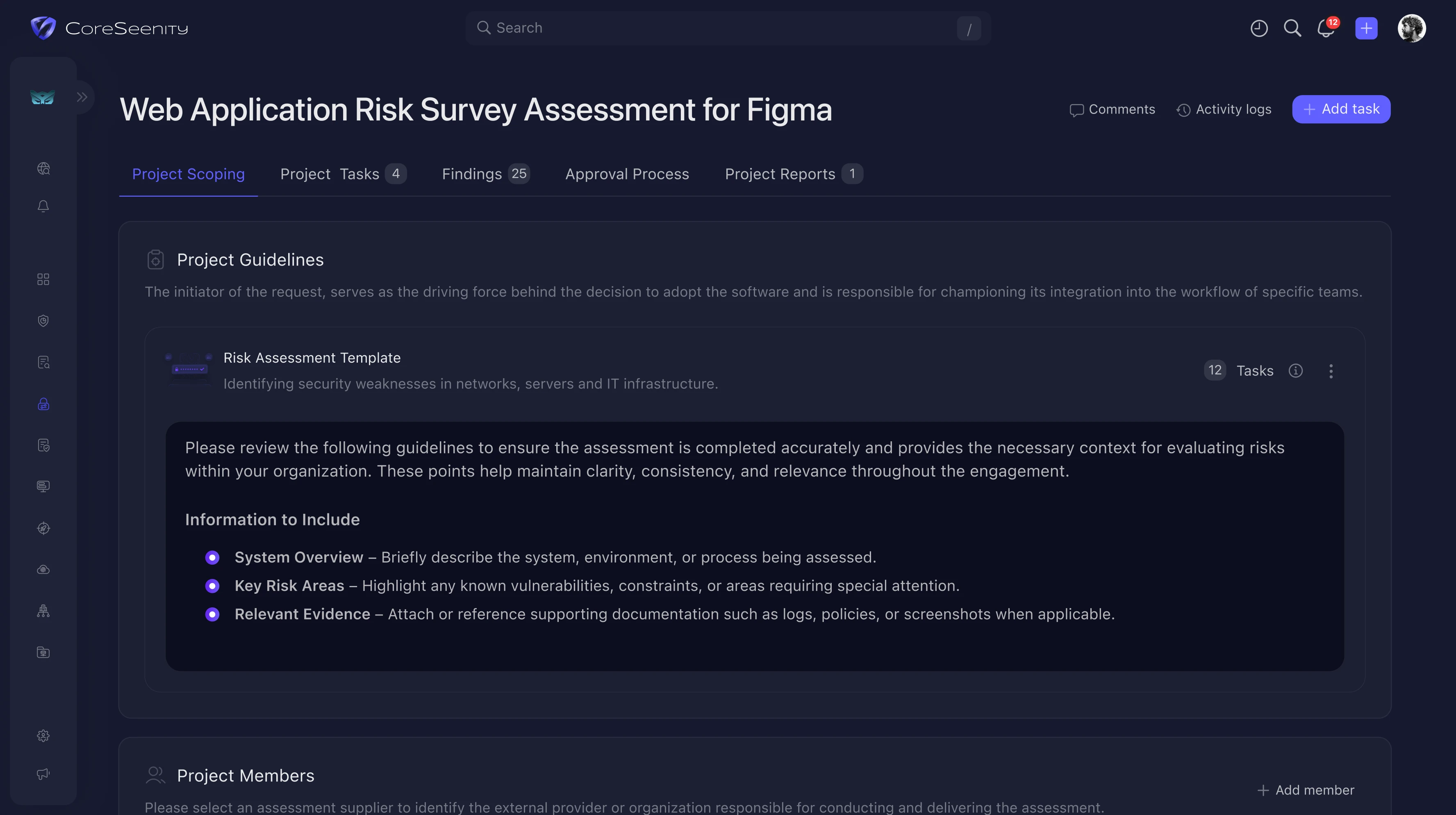Click the CoreSeenity logo
This screenshot has width=1456, height=815.
click(109, 28)
